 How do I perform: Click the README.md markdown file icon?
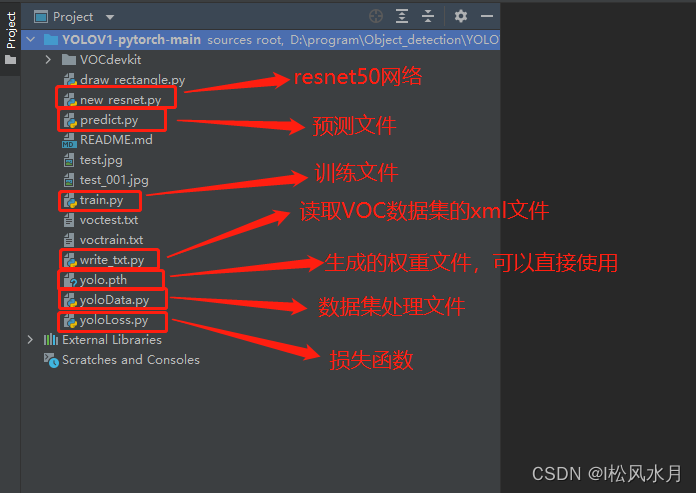69,140
